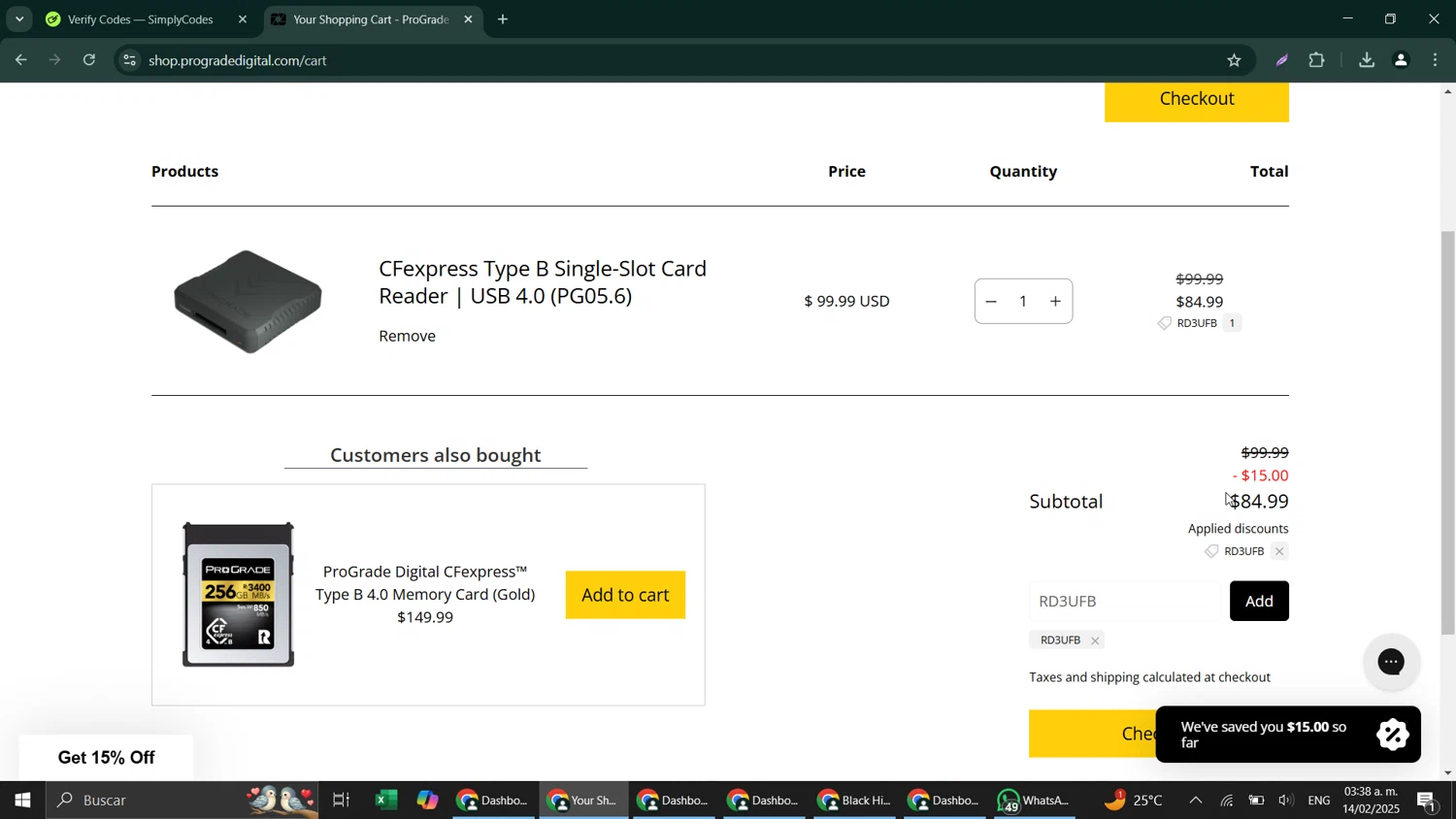Click the discount code input field
The image size is (1456, 819).
[x=1124, y=602]
